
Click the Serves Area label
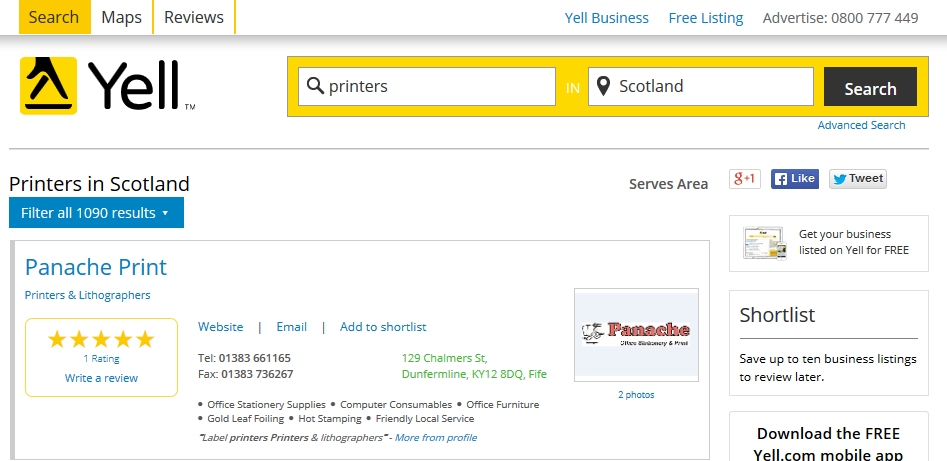[669, 184]
